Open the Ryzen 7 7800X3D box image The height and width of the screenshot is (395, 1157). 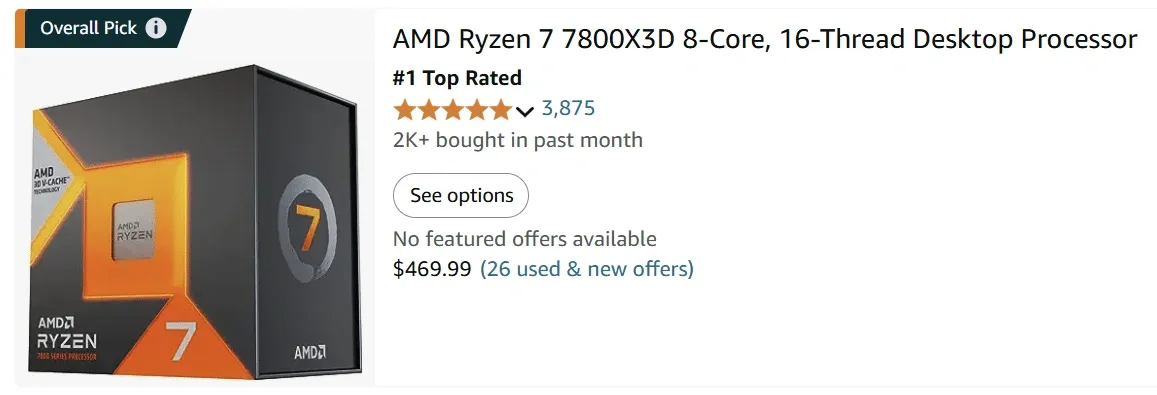(196, 221)
